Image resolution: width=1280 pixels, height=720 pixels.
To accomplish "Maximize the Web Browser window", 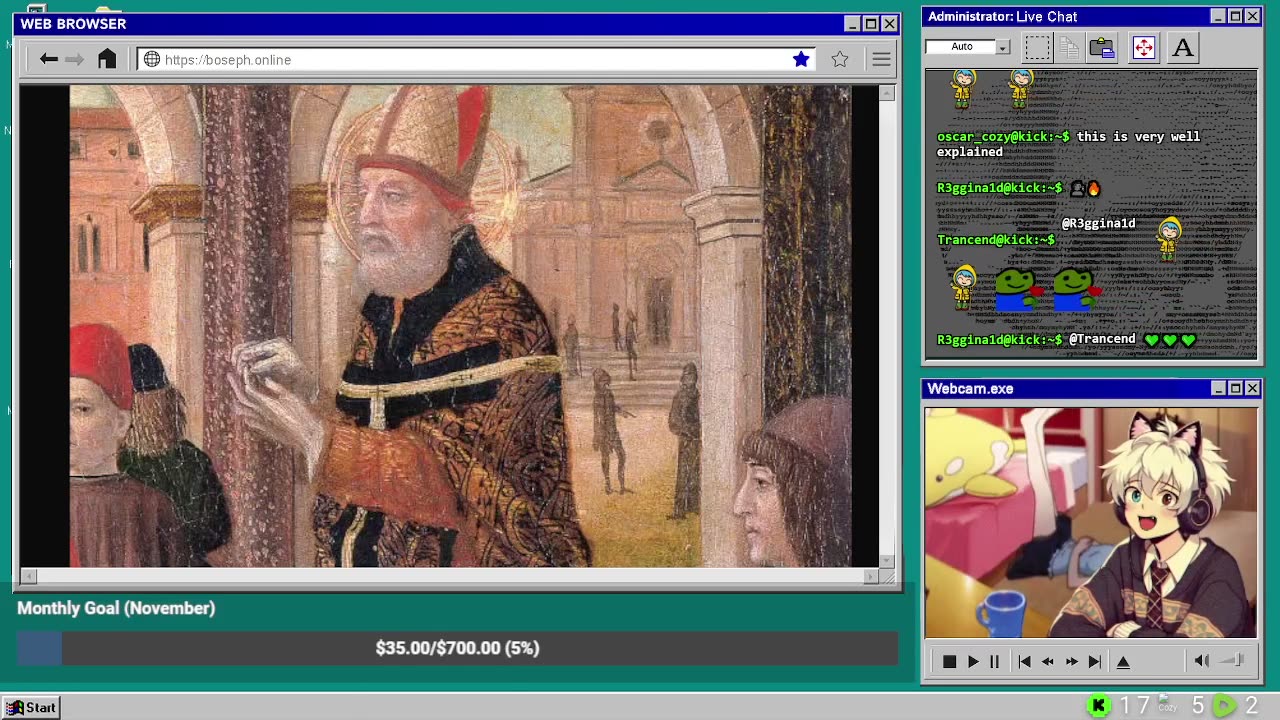I will pyautogui.click(x=871, y=24).
